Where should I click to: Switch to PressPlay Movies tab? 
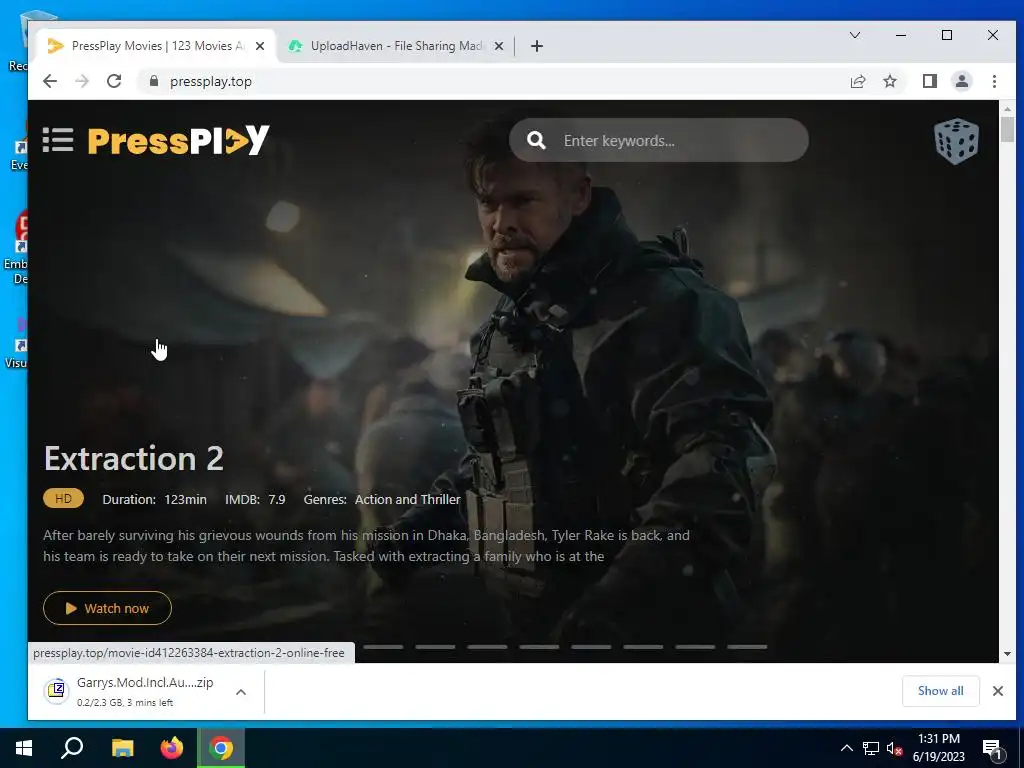coord(156,46)
